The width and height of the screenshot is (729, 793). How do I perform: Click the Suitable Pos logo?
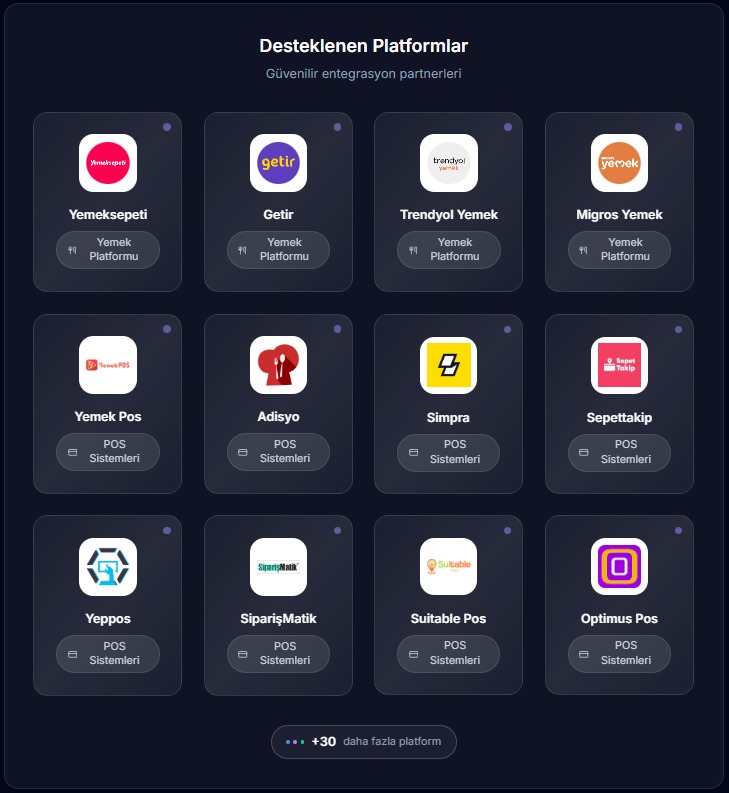(449, 567)
